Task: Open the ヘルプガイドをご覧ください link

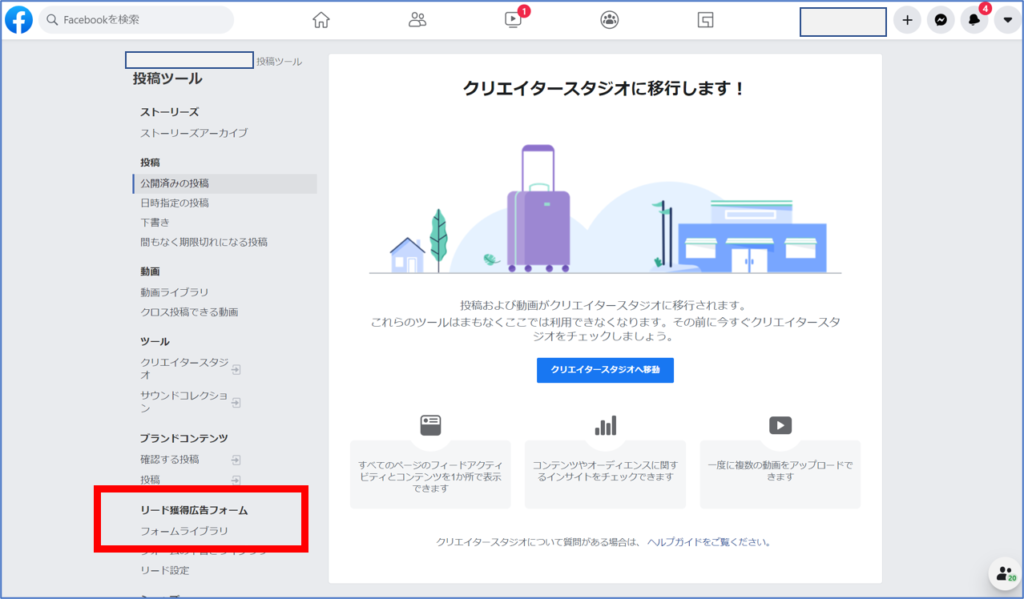Action: [x=709, y=542]
